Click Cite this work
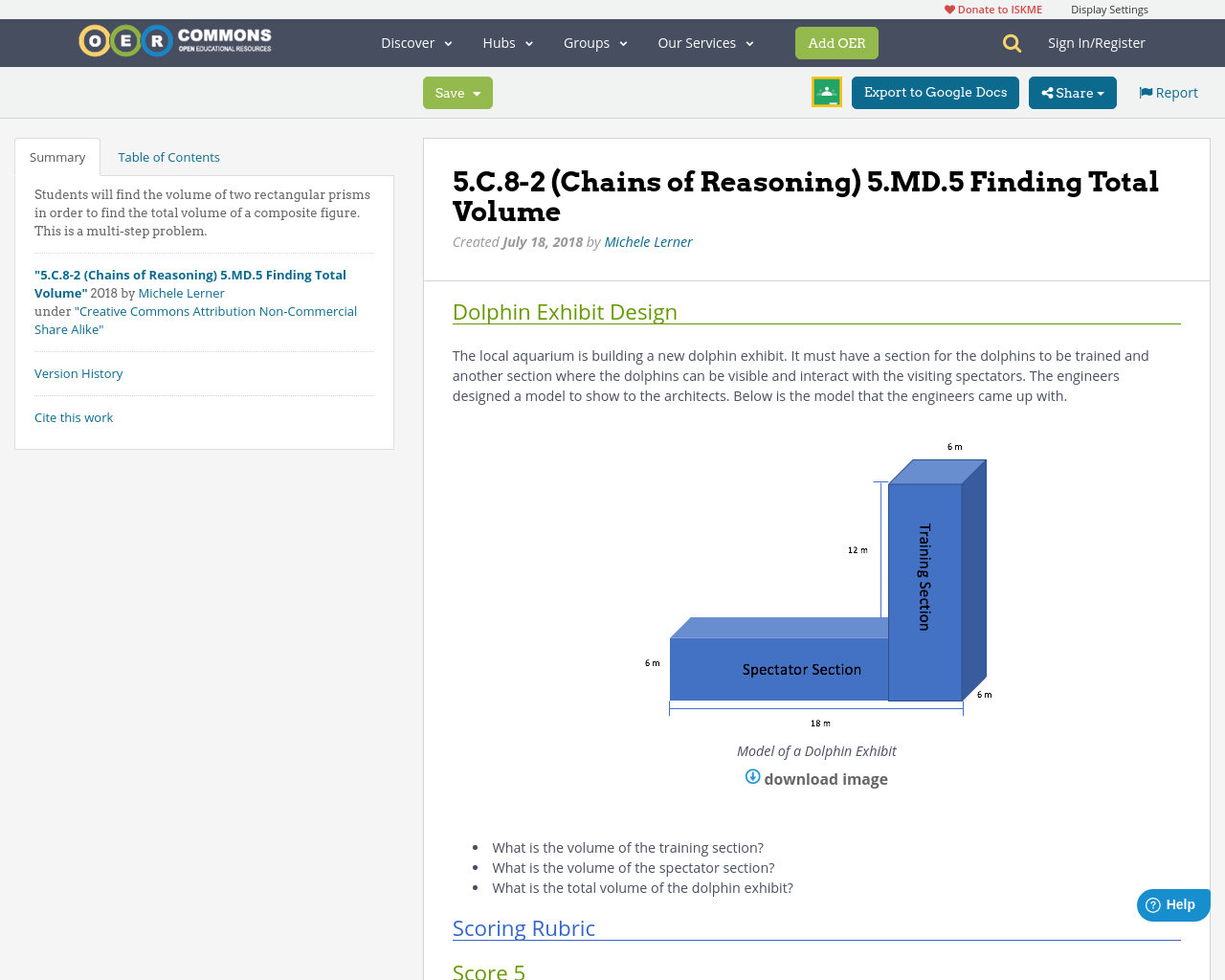This screenshot has height=980, width=1225. click(x=74, y=417)
